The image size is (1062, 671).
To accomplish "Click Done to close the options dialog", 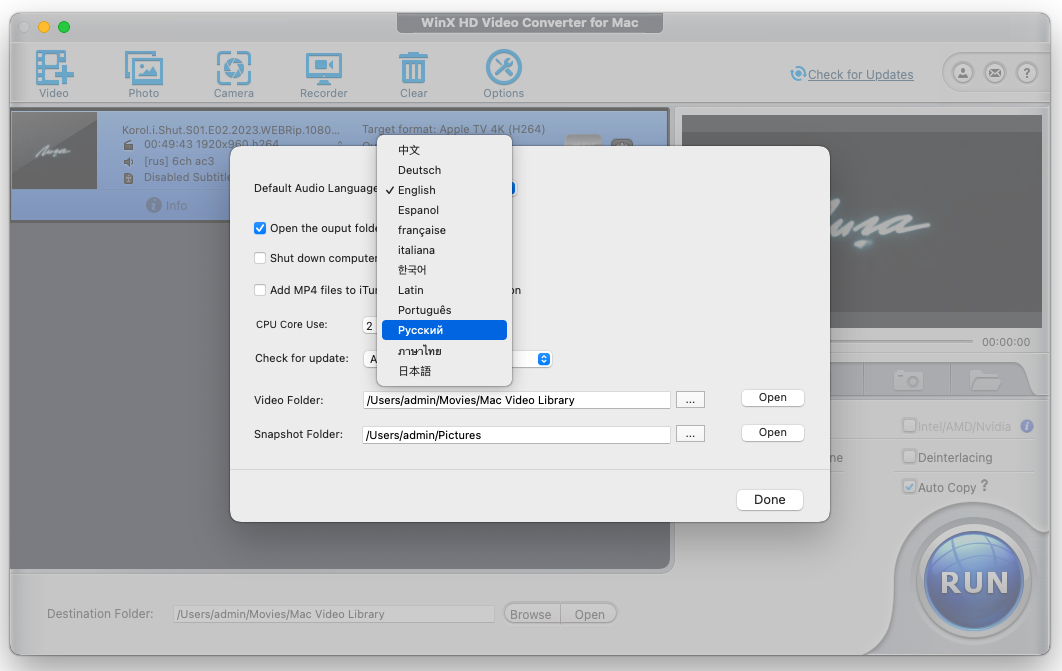I will [x=769, y=500].
